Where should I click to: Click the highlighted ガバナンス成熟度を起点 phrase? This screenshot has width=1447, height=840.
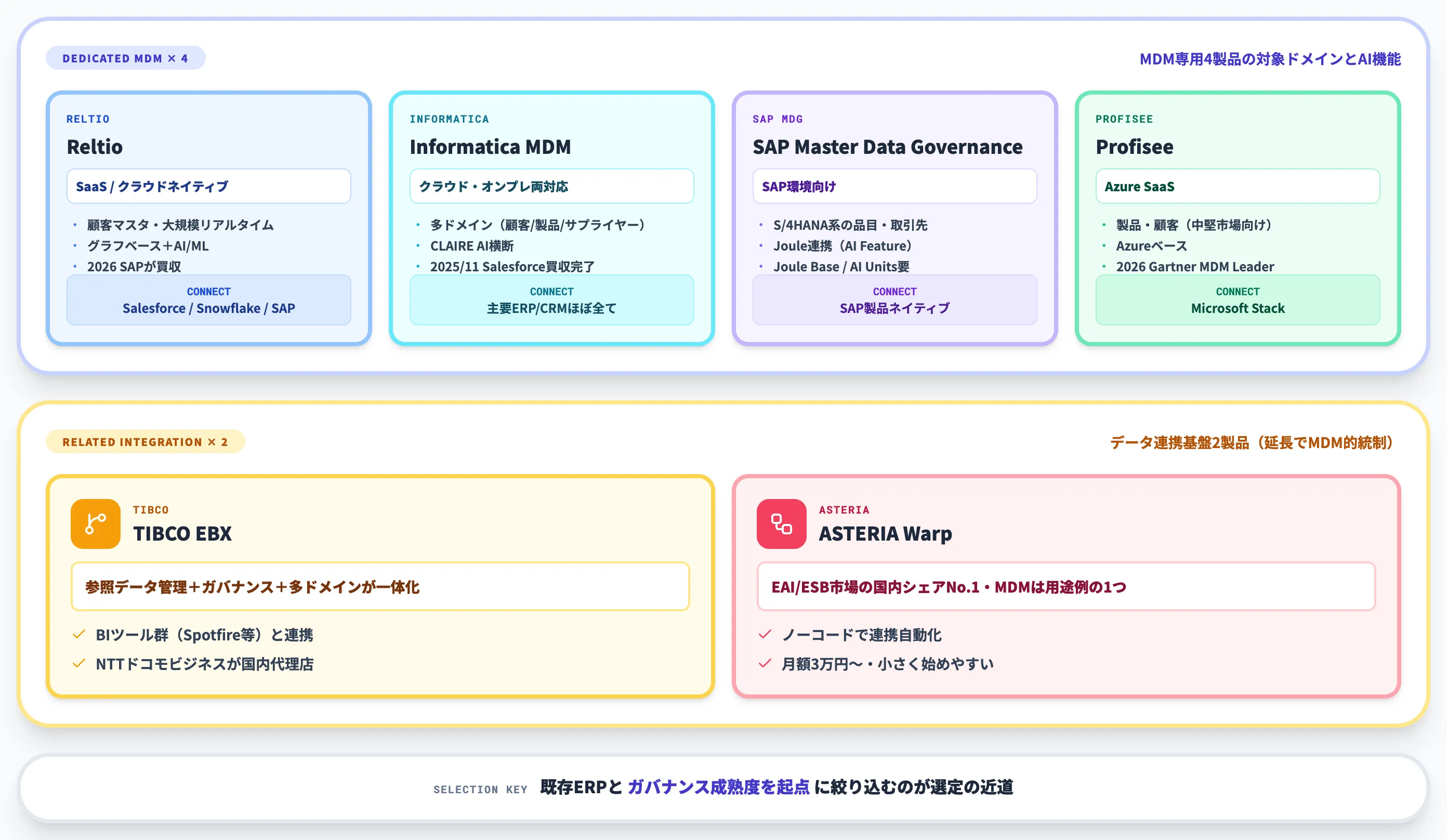pos(718,786)
